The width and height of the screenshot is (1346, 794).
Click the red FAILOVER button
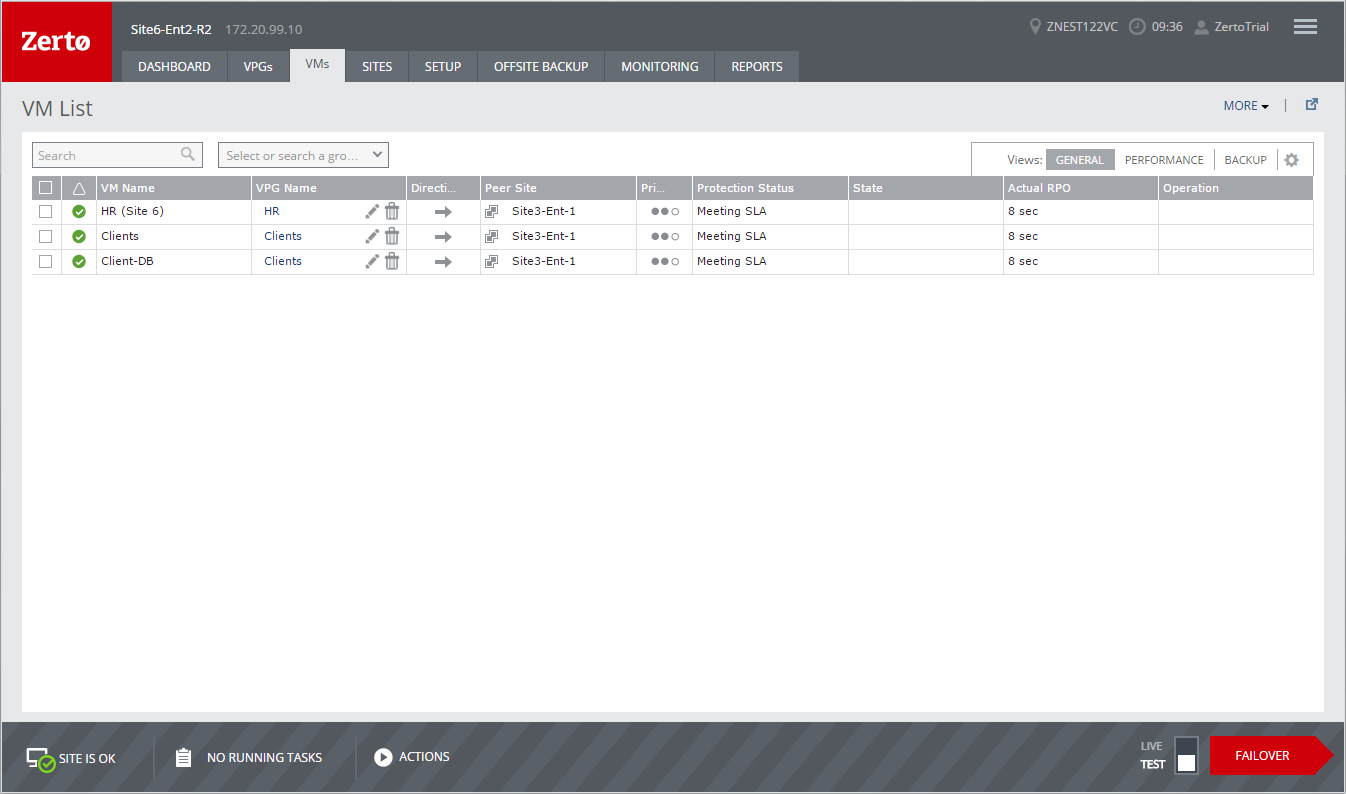(x=1271, y=756)
